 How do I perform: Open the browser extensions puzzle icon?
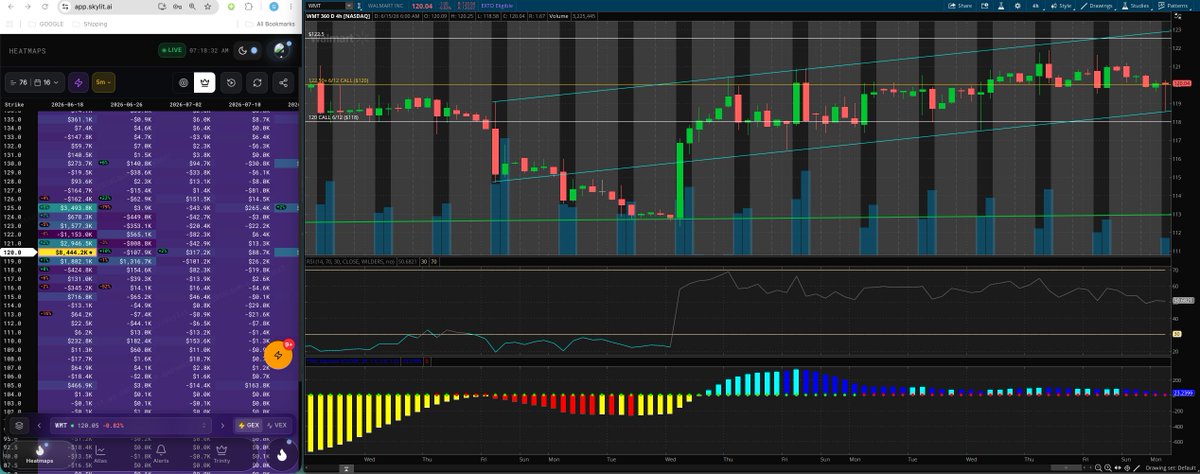(249, 7)
